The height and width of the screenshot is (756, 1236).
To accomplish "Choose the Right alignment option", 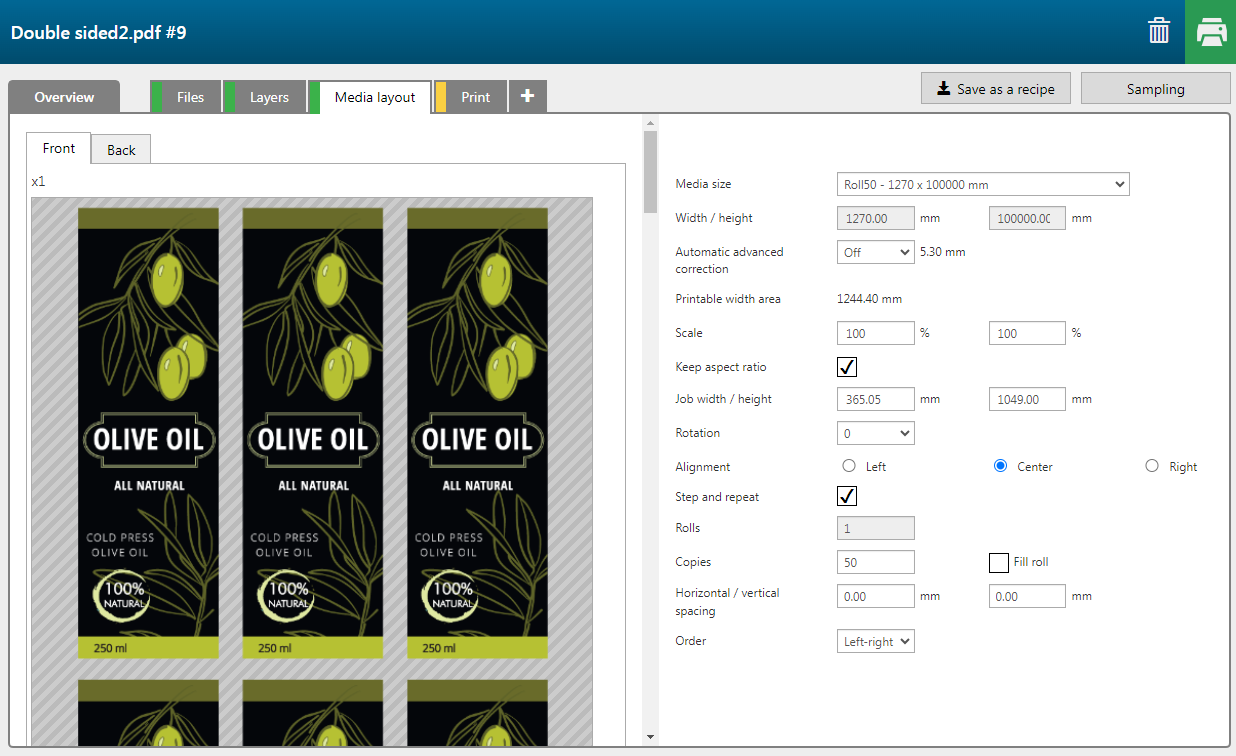I will 1152,466.
